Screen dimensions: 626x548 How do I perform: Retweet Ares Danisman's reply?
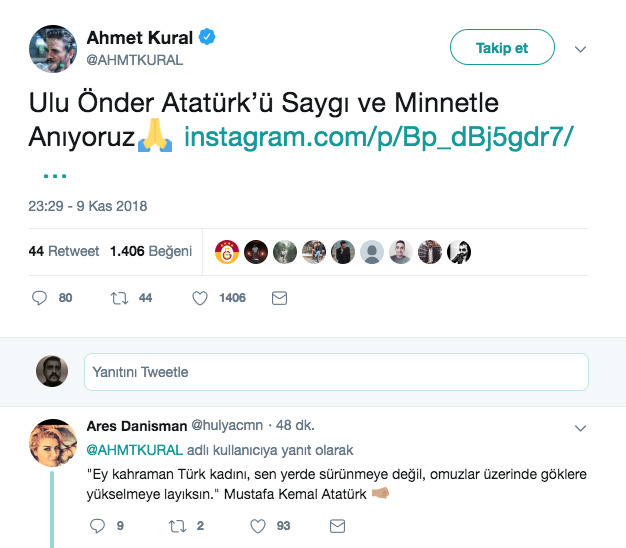click(x=177, y=525)
